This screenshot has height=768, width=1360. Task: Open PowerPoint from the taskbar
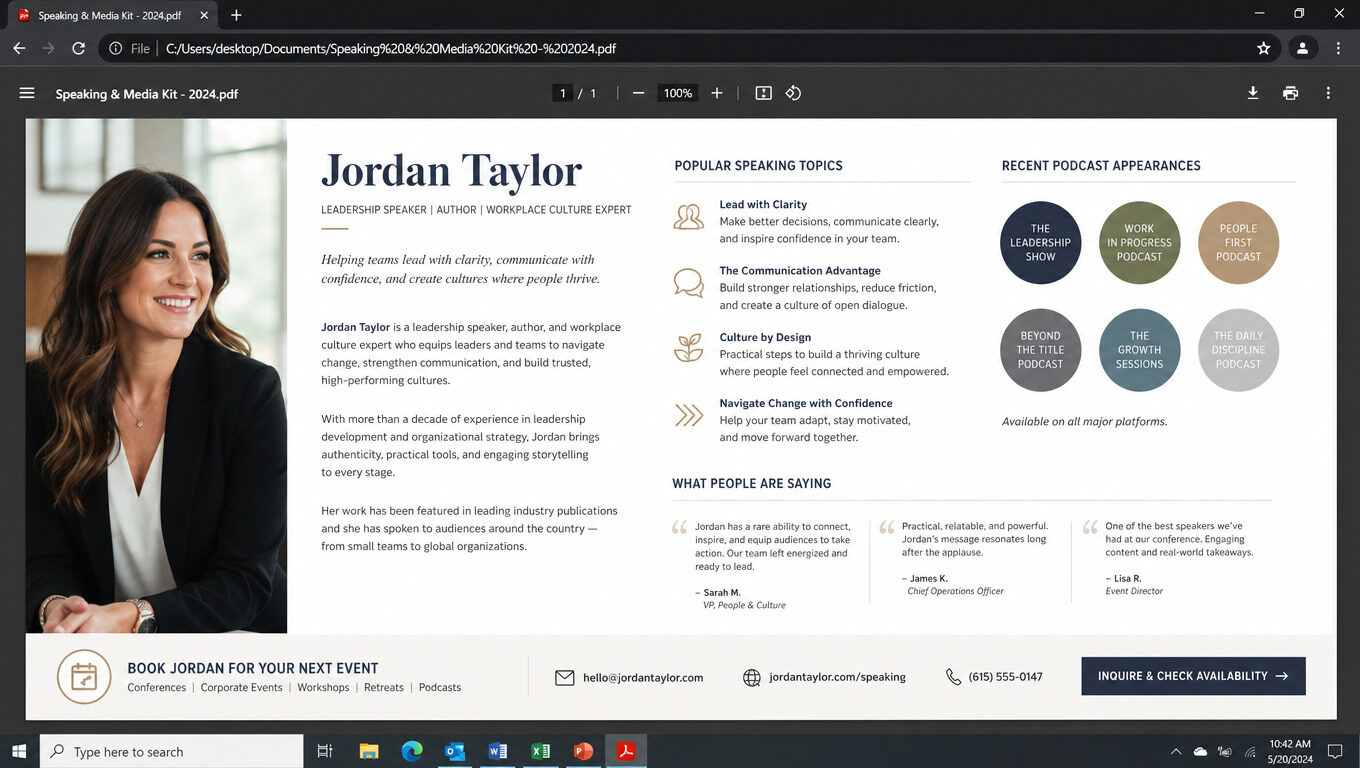pyautogui.click(x=584, y=751)
